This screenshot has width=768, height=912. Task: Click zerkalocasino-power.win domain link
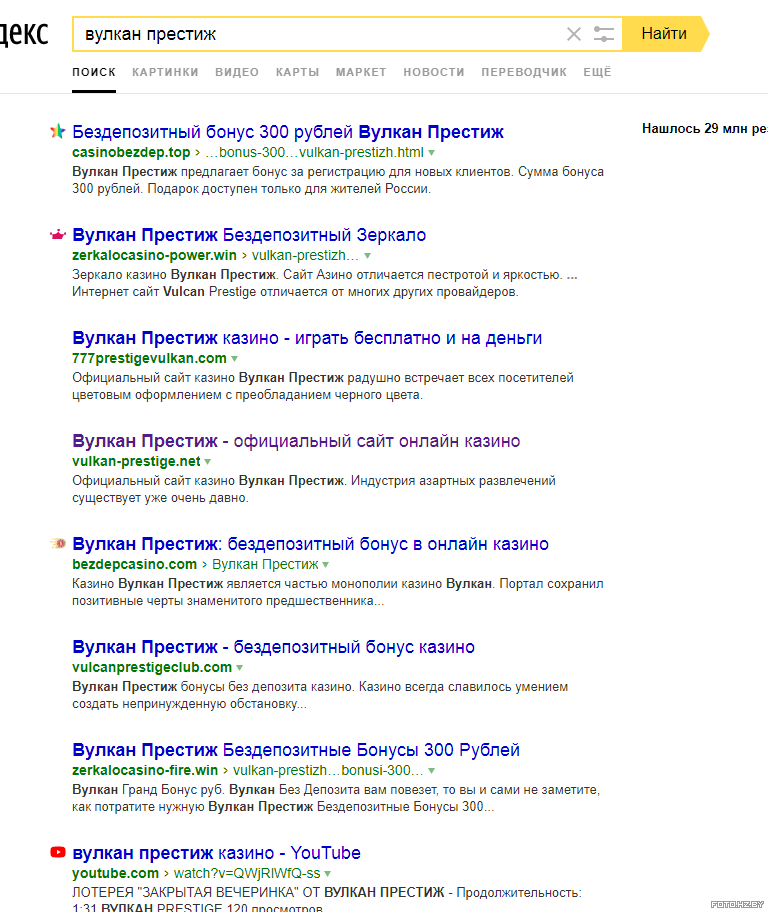[154, 255]
